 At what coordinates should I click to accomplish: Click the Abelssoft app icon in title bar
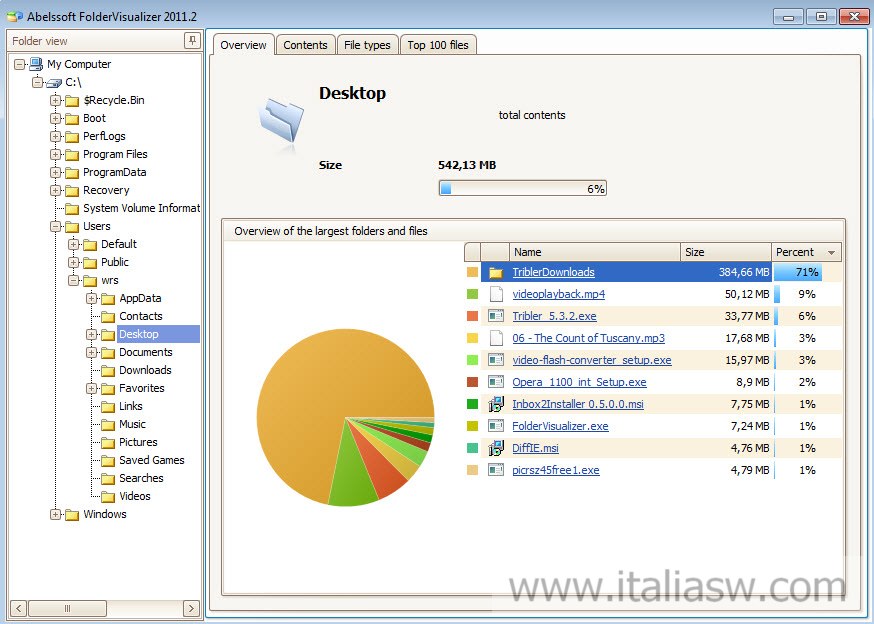tap(15, 17)
